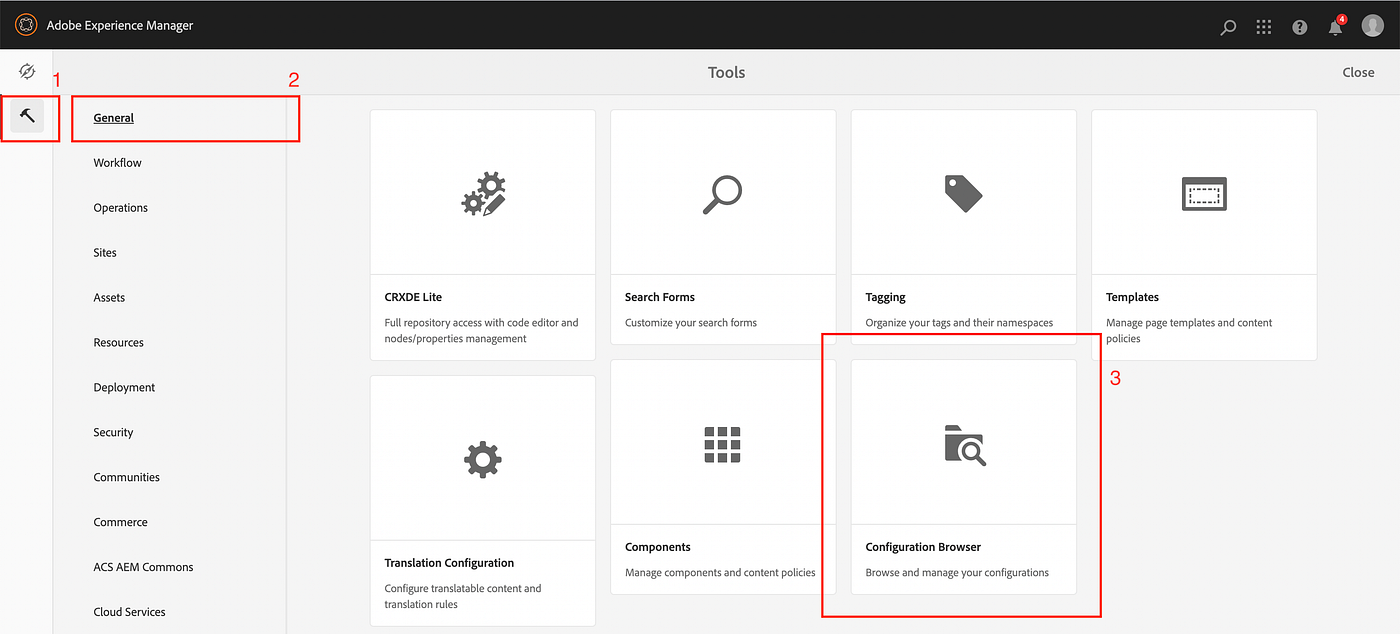The height and width of the screenshot is (634, 1400).
Task: Open the solutions switcher grid icon
Action: [1263, 27]
